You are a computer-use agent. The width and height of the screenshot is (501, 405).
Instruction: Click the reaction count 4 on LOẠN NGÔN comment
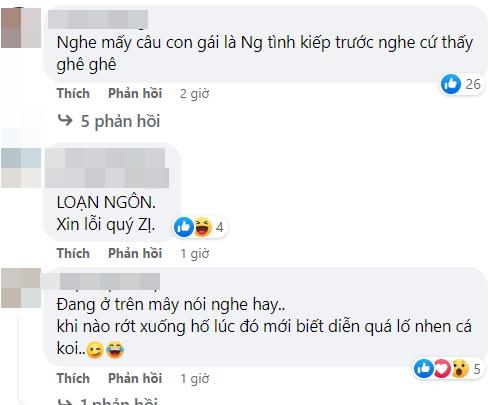220,227
